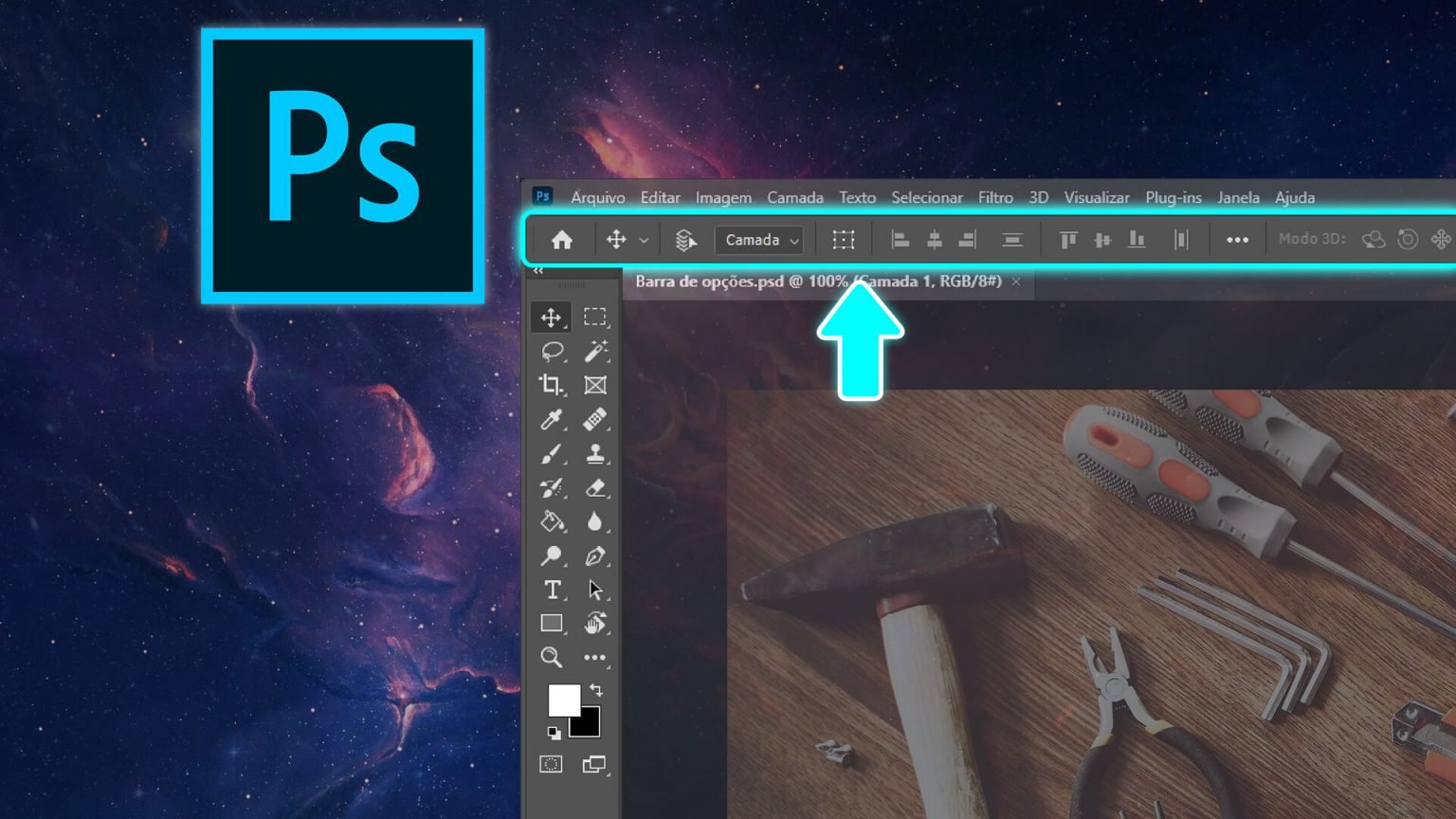This screenshot has height=819, width=1456.
Task: Select the Blur droplet tool
Action: click(594, 521)
